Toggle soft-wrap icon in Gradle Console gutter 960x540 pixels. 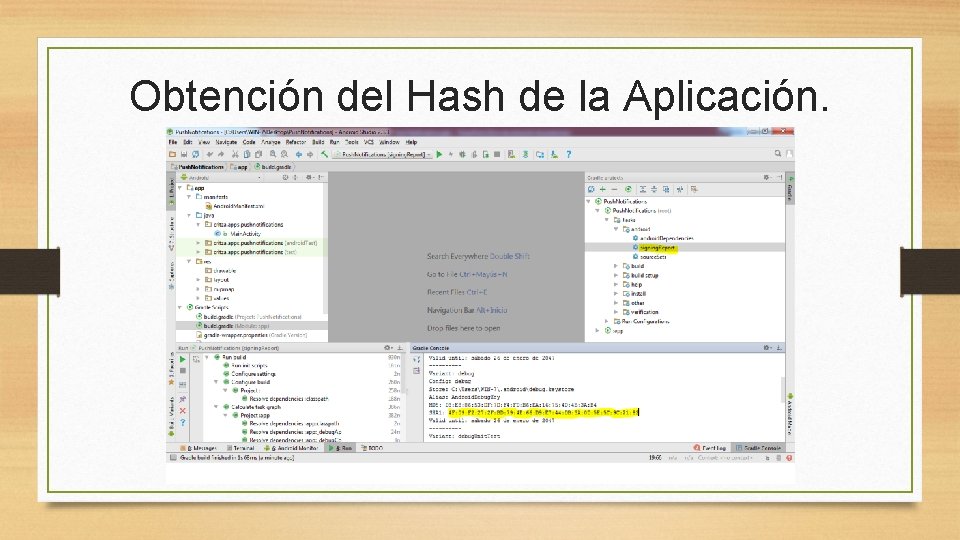click(x=416, y=359)
